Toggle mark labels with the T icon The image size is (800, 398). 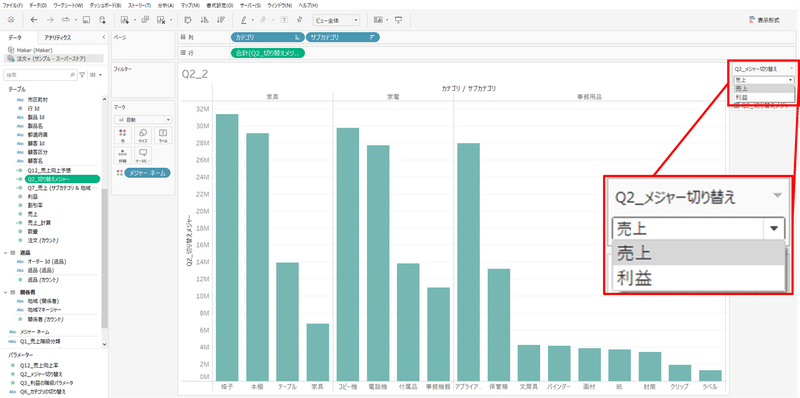(x=284, y=20)
